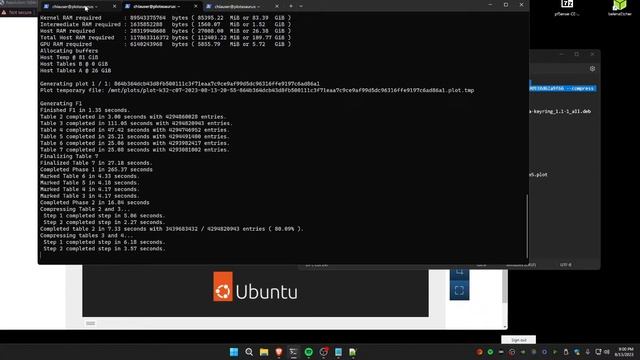Open a new terminal tab with plus
The height and width of the screenshot is (360, 640).
(291, 6)
